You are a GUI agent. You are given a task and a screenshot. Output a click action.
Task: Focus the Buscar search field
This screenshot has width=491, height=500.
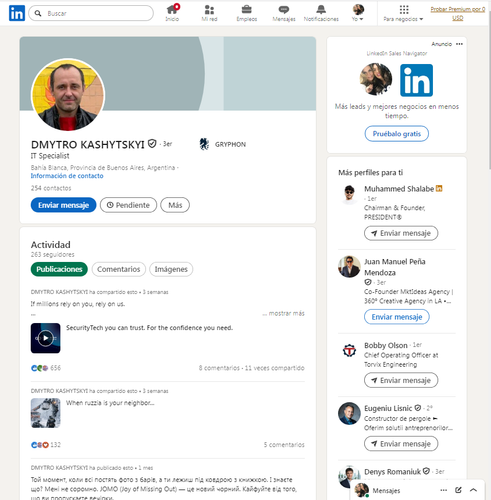(91, 13)
